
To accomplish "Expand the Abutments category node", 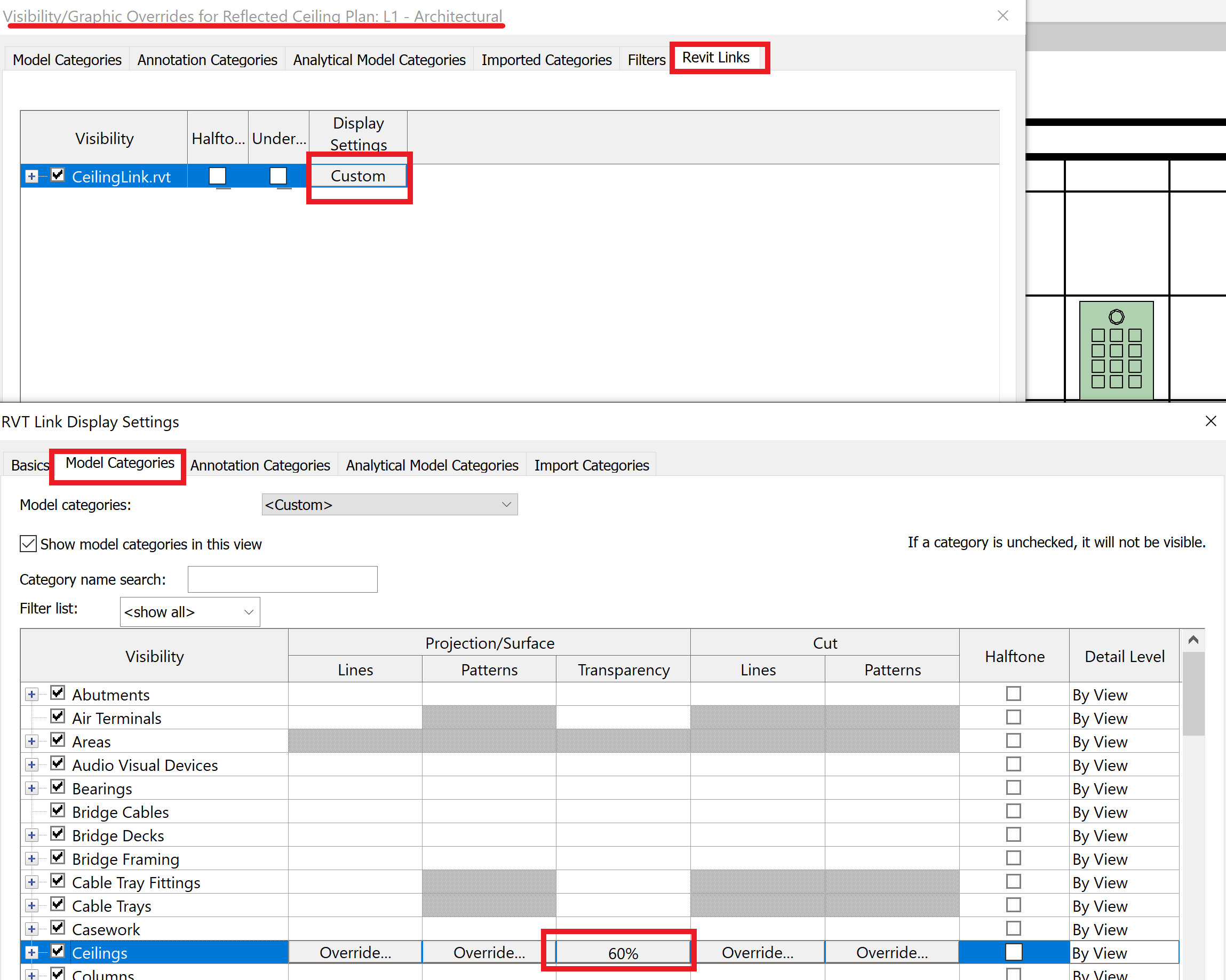I will click(x=31, y=695).
